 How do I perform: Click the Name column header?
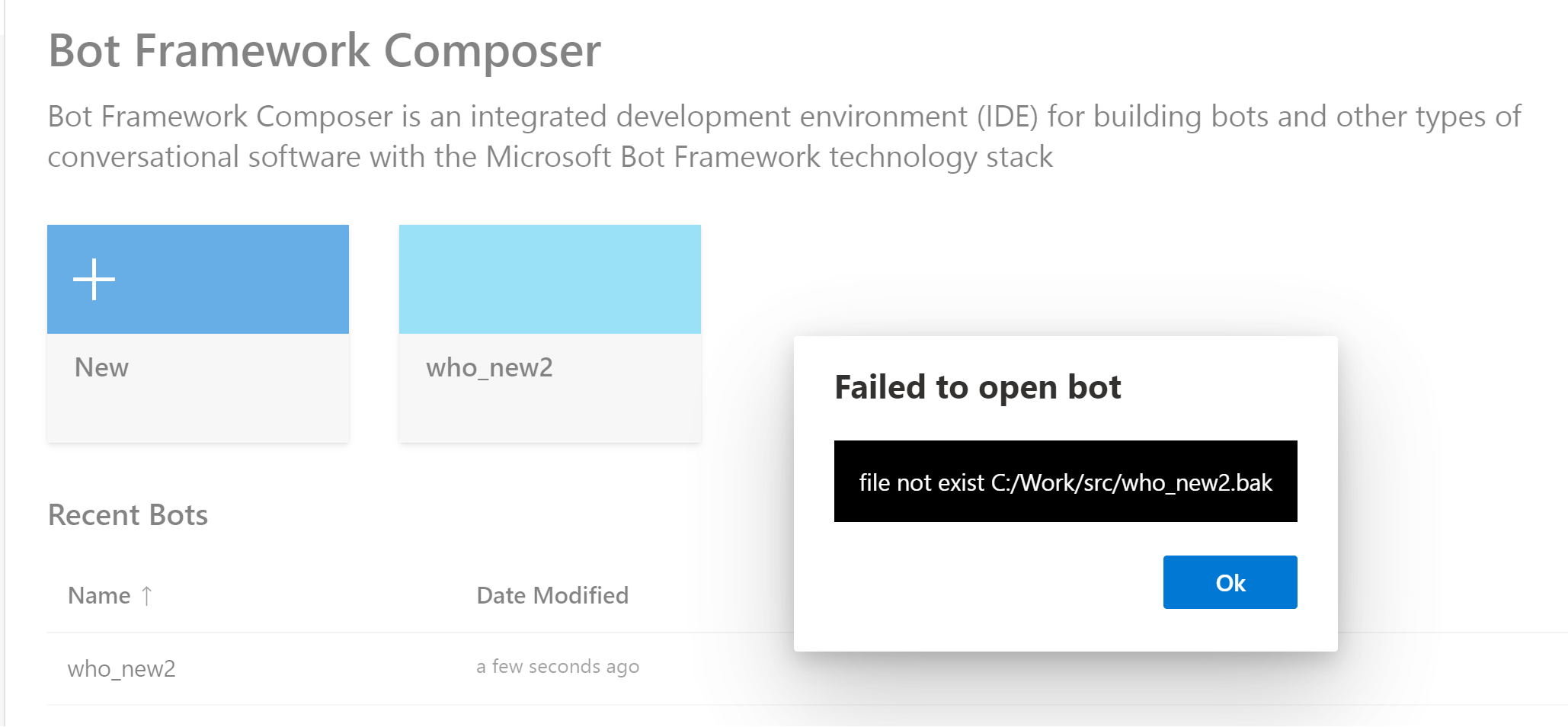99,595
